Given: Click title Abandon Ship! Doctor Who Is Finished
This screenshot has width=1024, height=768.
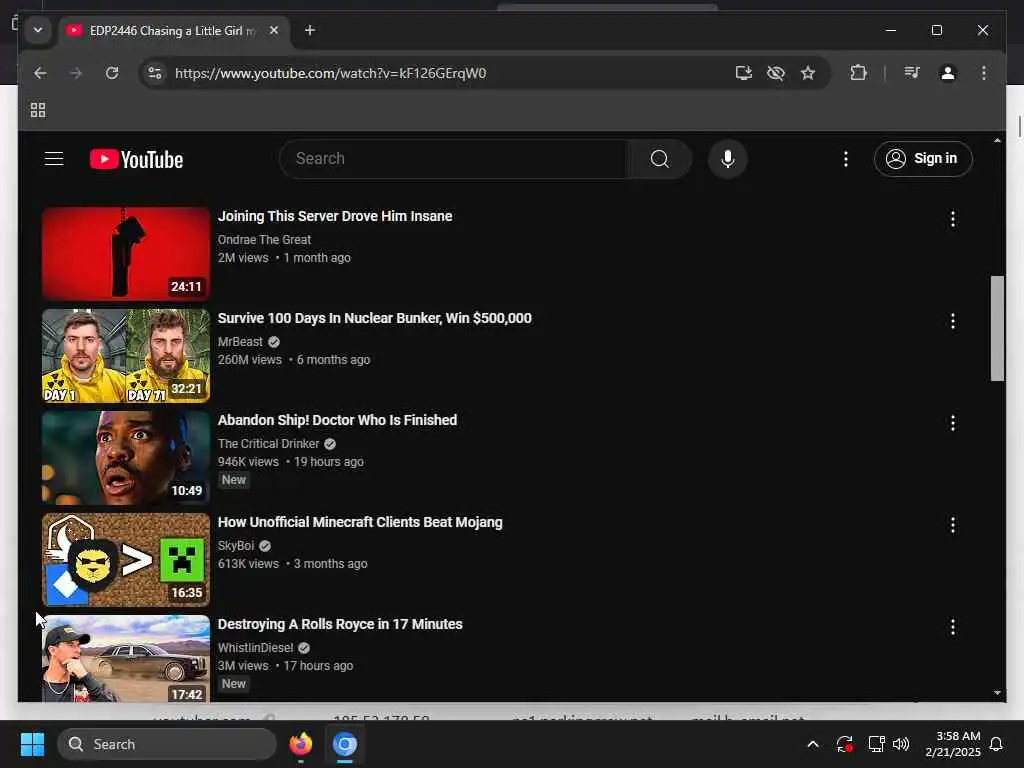Looking at the screenshot, I should 337,420.
